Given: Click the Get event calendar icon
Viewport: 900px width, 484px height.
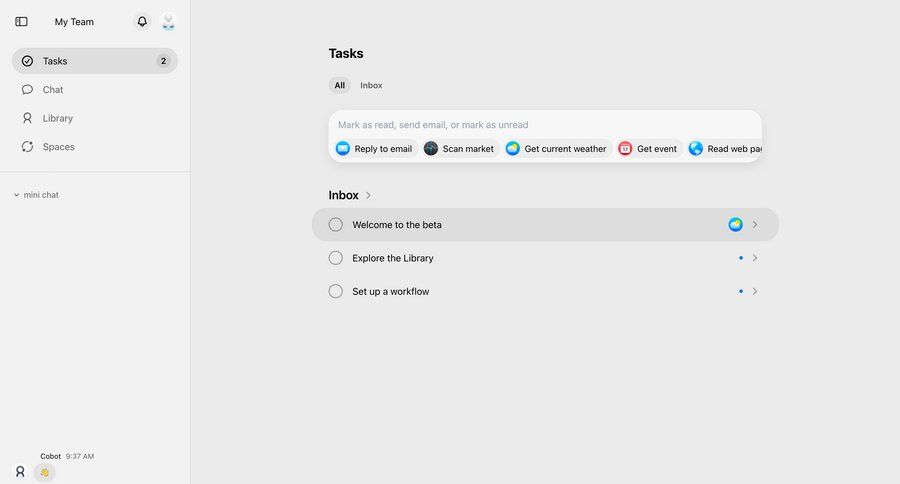Looking at the screenshot, I should 625,149.
